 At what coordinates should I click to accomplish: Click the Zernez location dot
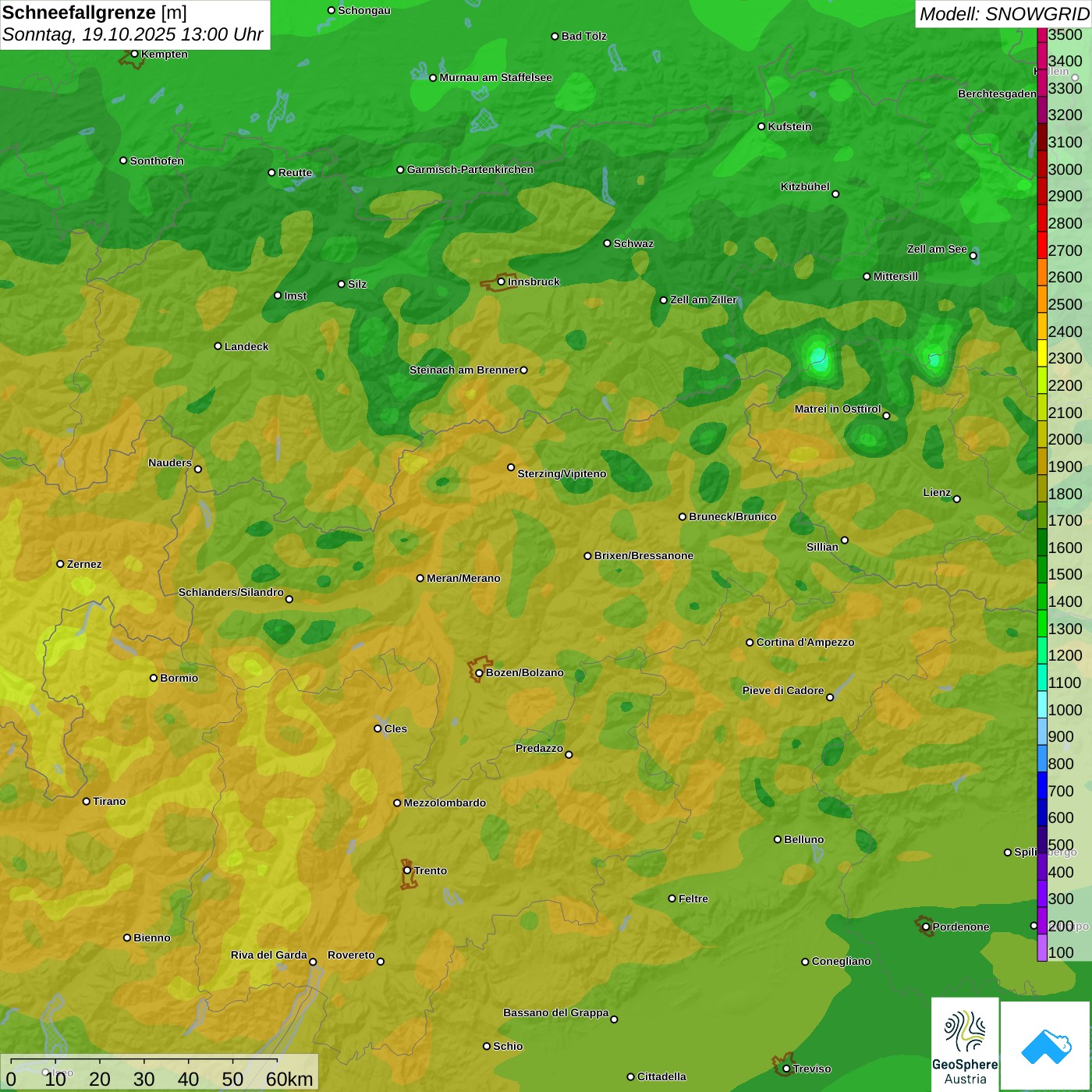60,564
